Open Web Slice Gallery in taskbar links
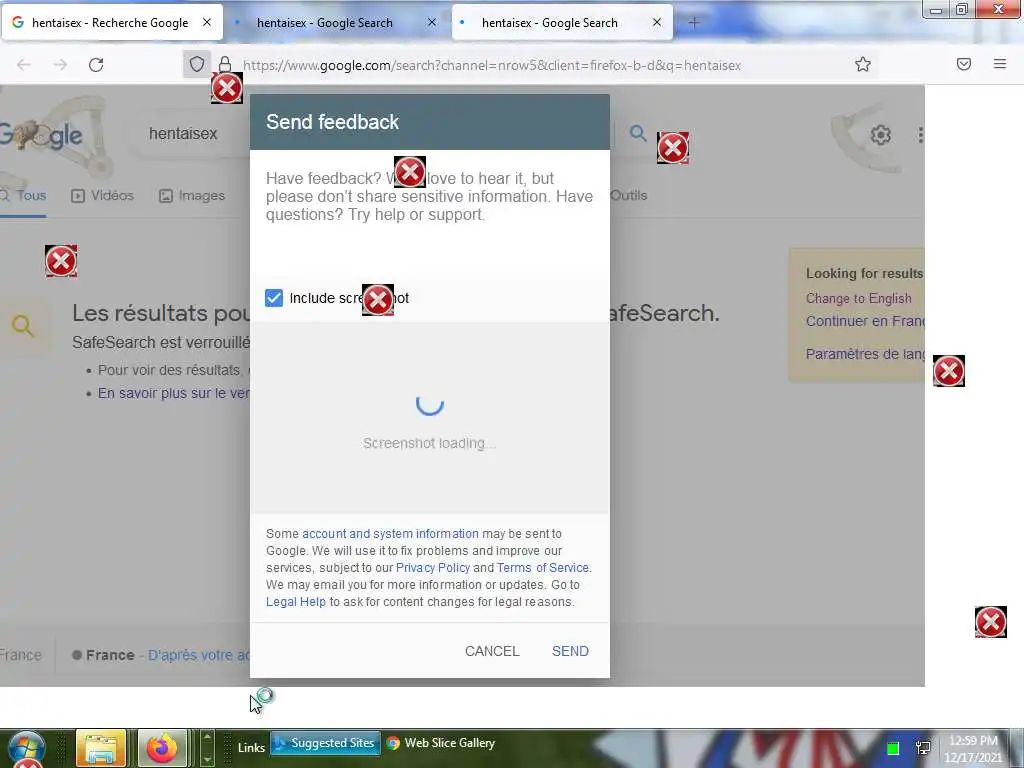The height and width of the screenshot is (768, 1024). tap(441, 743)
